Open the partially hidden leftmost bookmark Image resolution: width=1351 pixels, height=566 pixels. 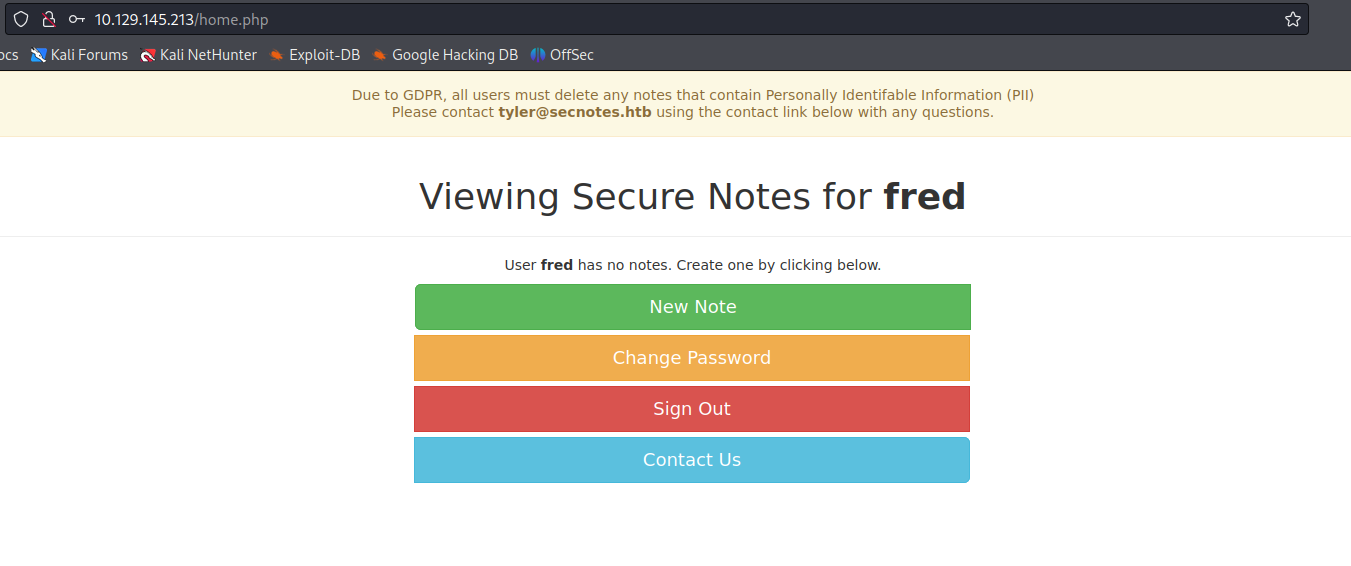[9, 55]
